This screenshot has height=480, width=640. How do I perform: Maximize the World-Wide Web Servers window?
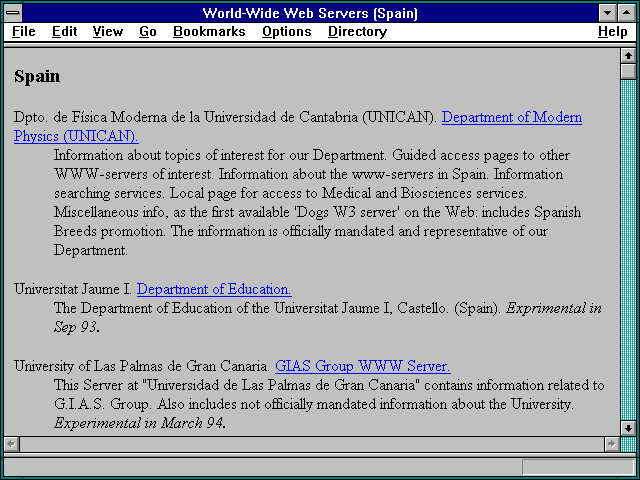tap(627, 13)
